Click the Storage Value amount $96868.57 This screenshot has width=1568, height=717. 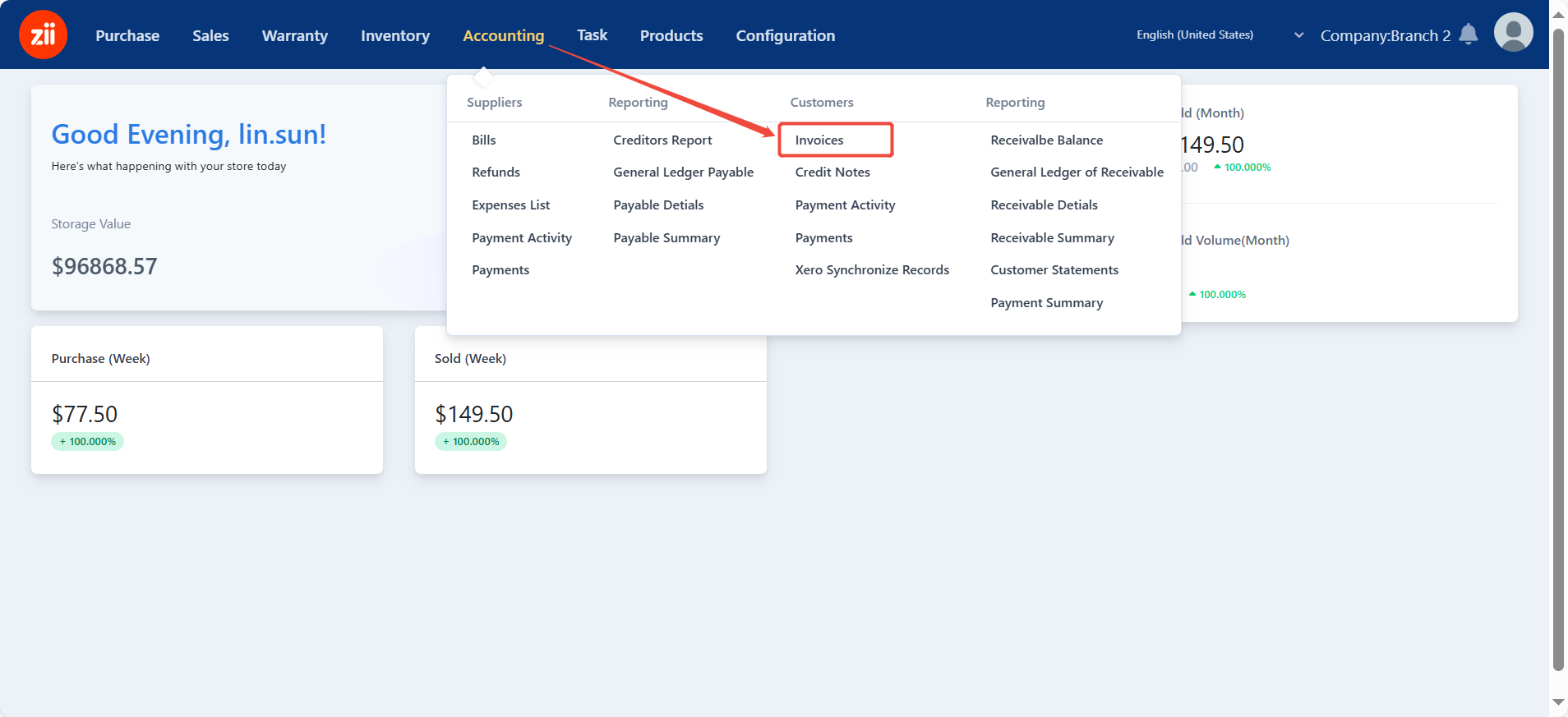coord(104,266)
